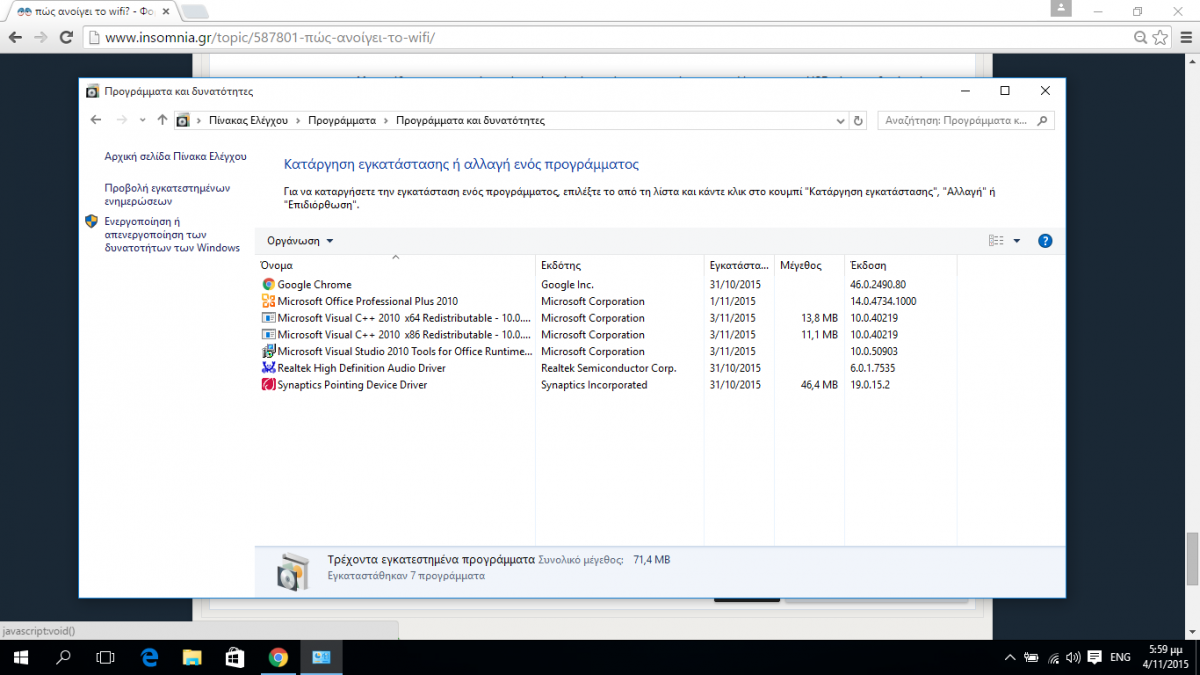Close the Chrome wifi tab

(164, 10)
